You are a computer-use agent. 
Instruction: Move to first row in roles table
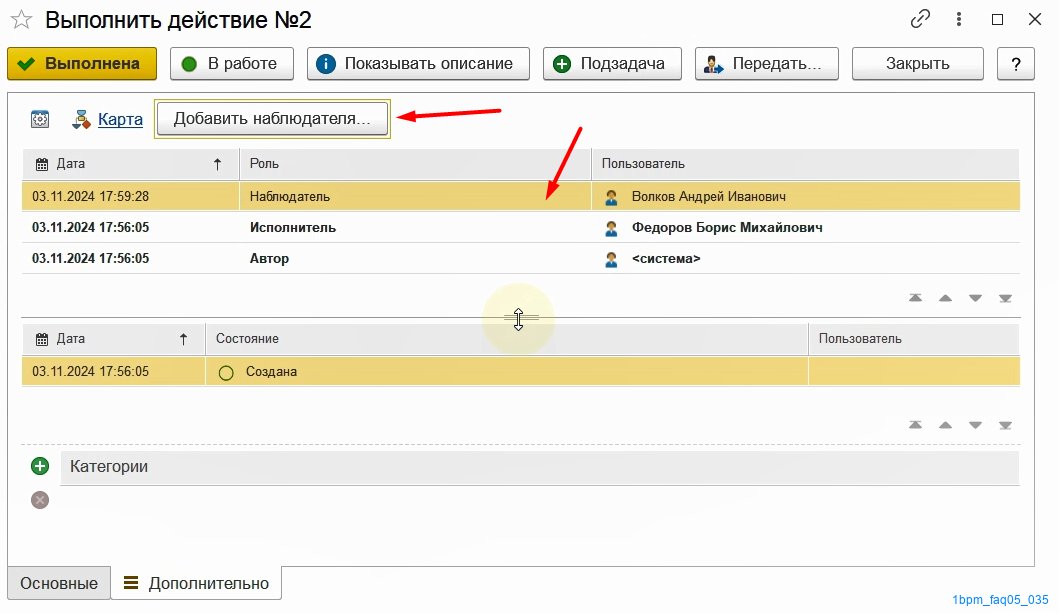[914, 298]
